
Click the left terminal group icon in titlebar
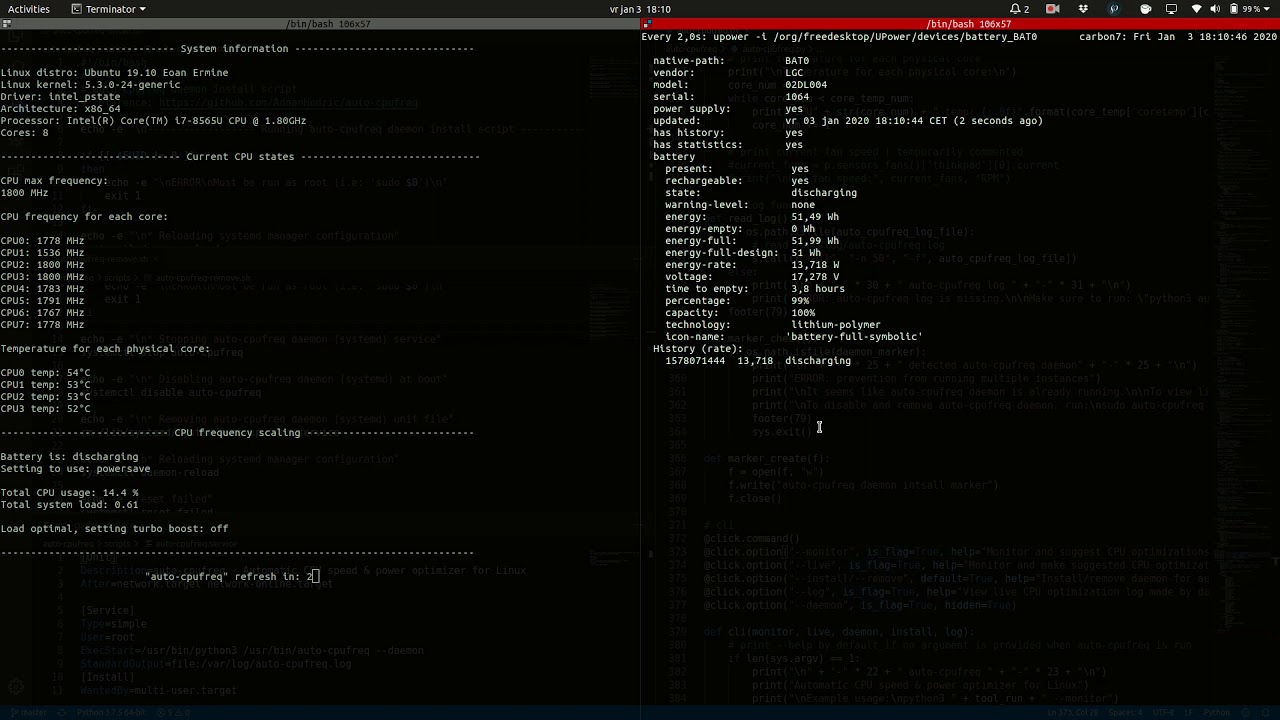[x=6, y=23]
